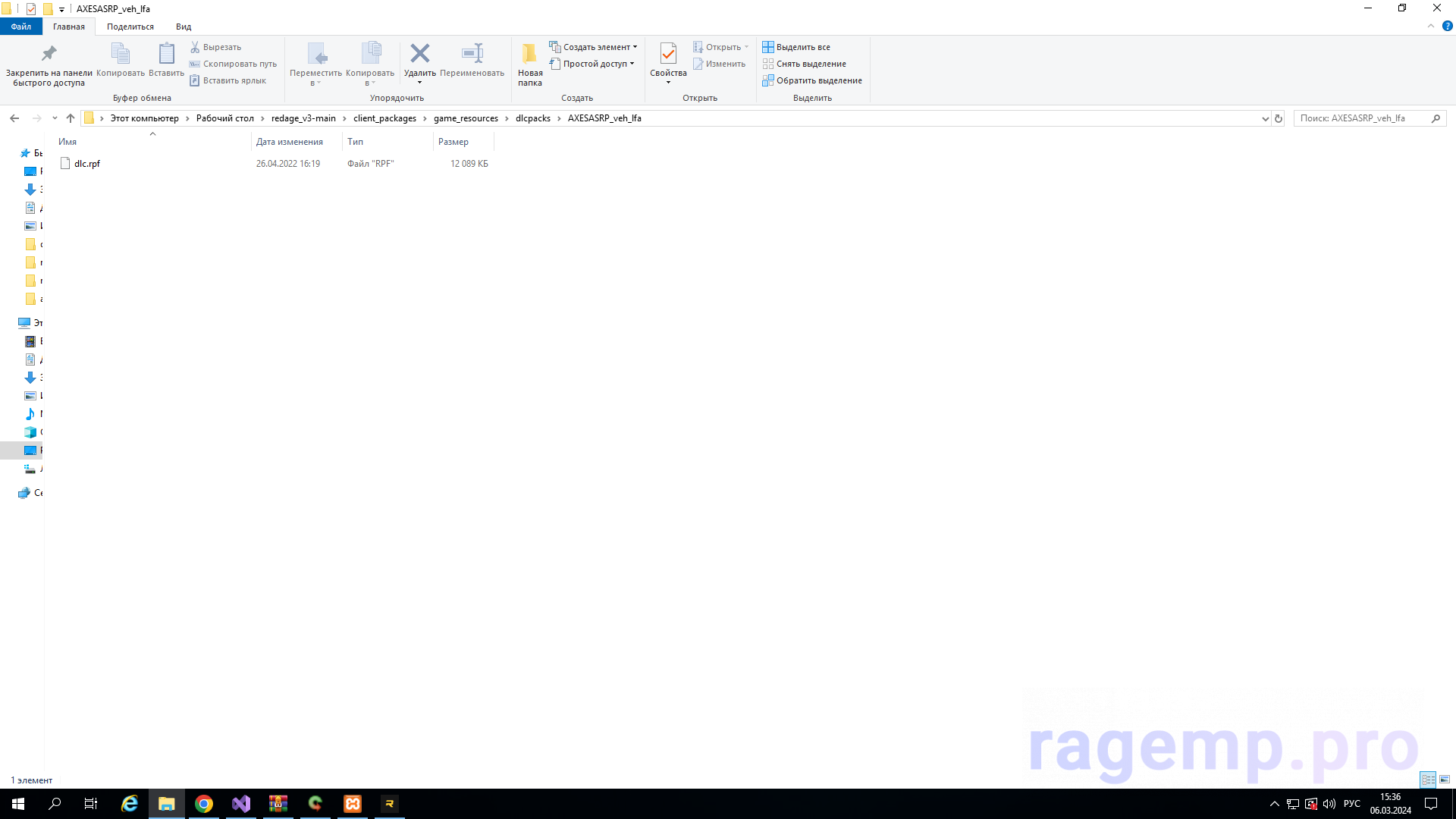Click Изменить in the ribbon
Screen dimensions: 1456x819
[719, 64]
